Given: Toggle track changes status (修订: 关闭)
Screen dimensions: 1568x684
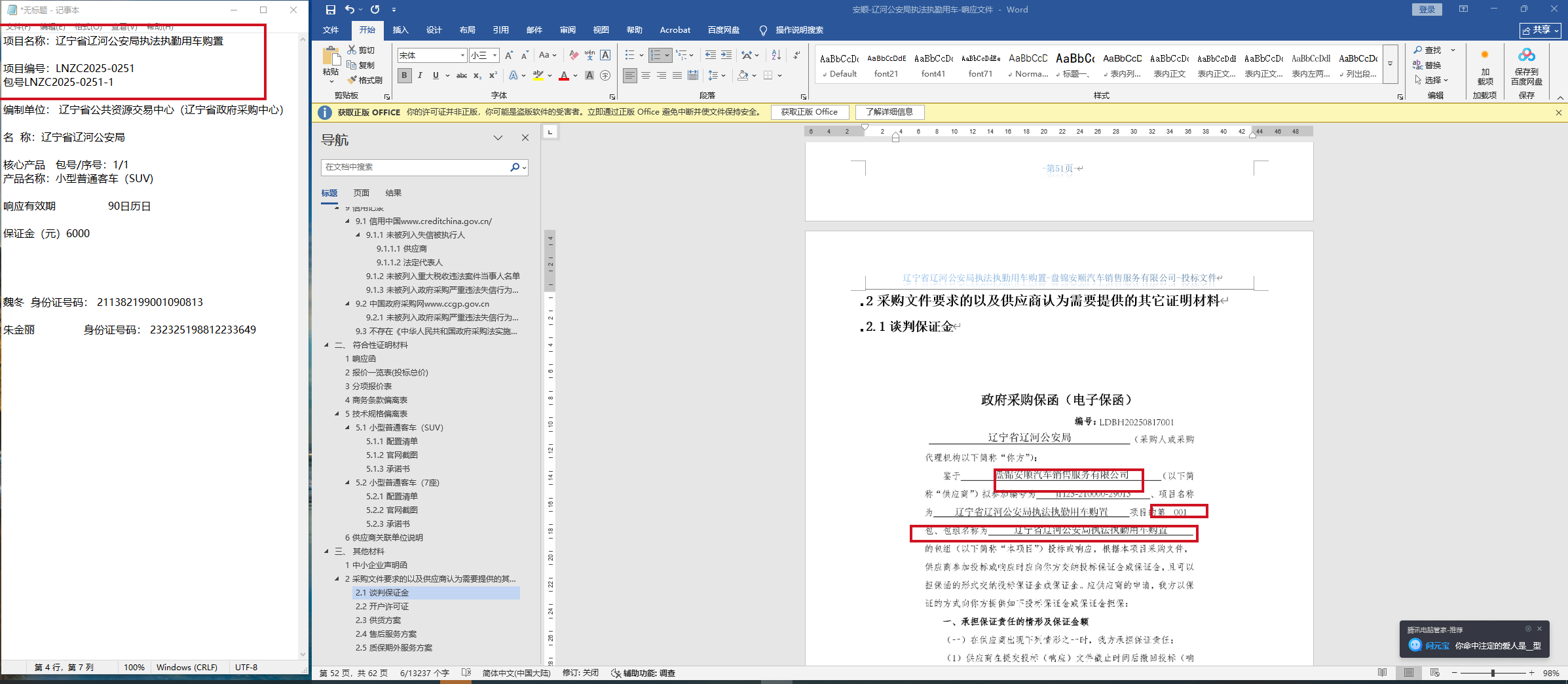Looking at the screenshot, I should click(580, 673).
